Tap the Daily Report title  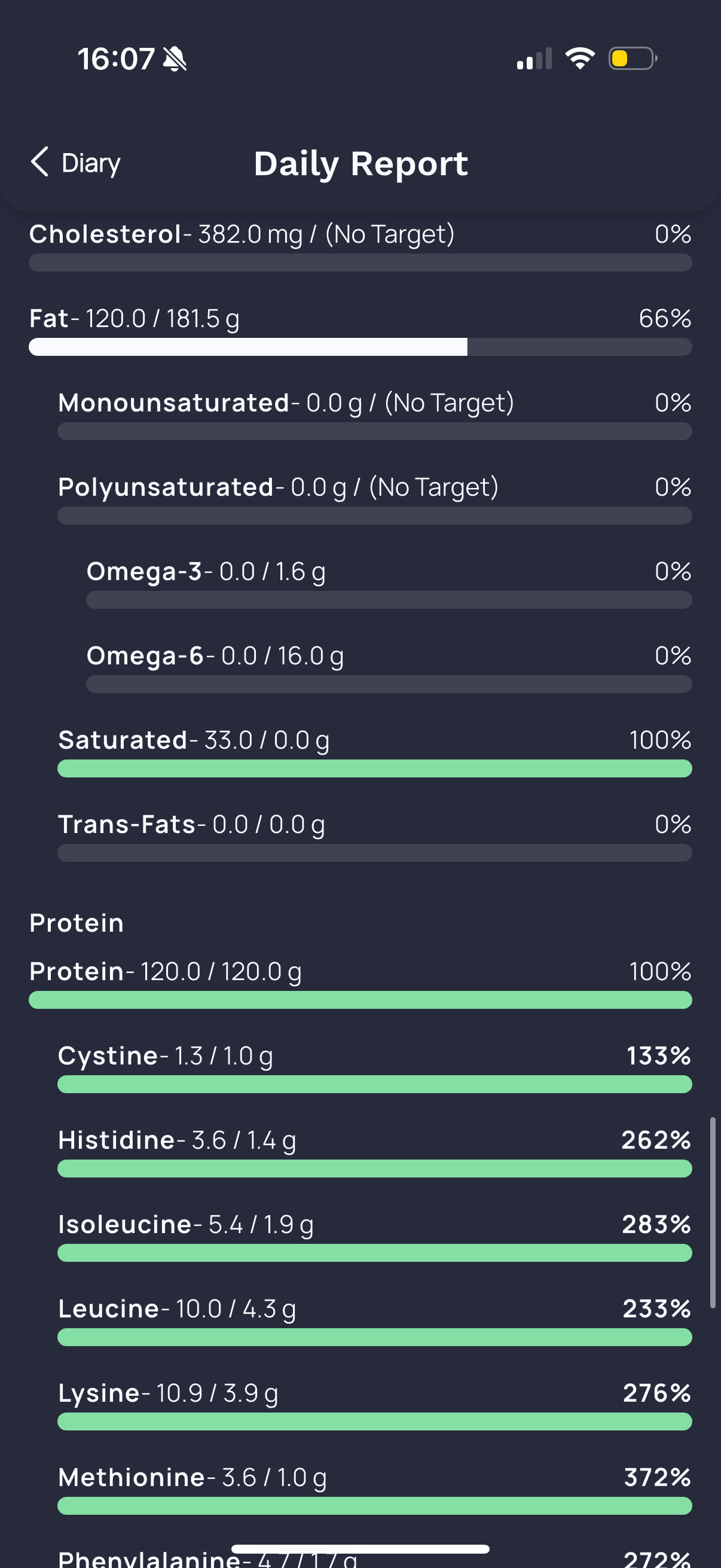point(361,163)
